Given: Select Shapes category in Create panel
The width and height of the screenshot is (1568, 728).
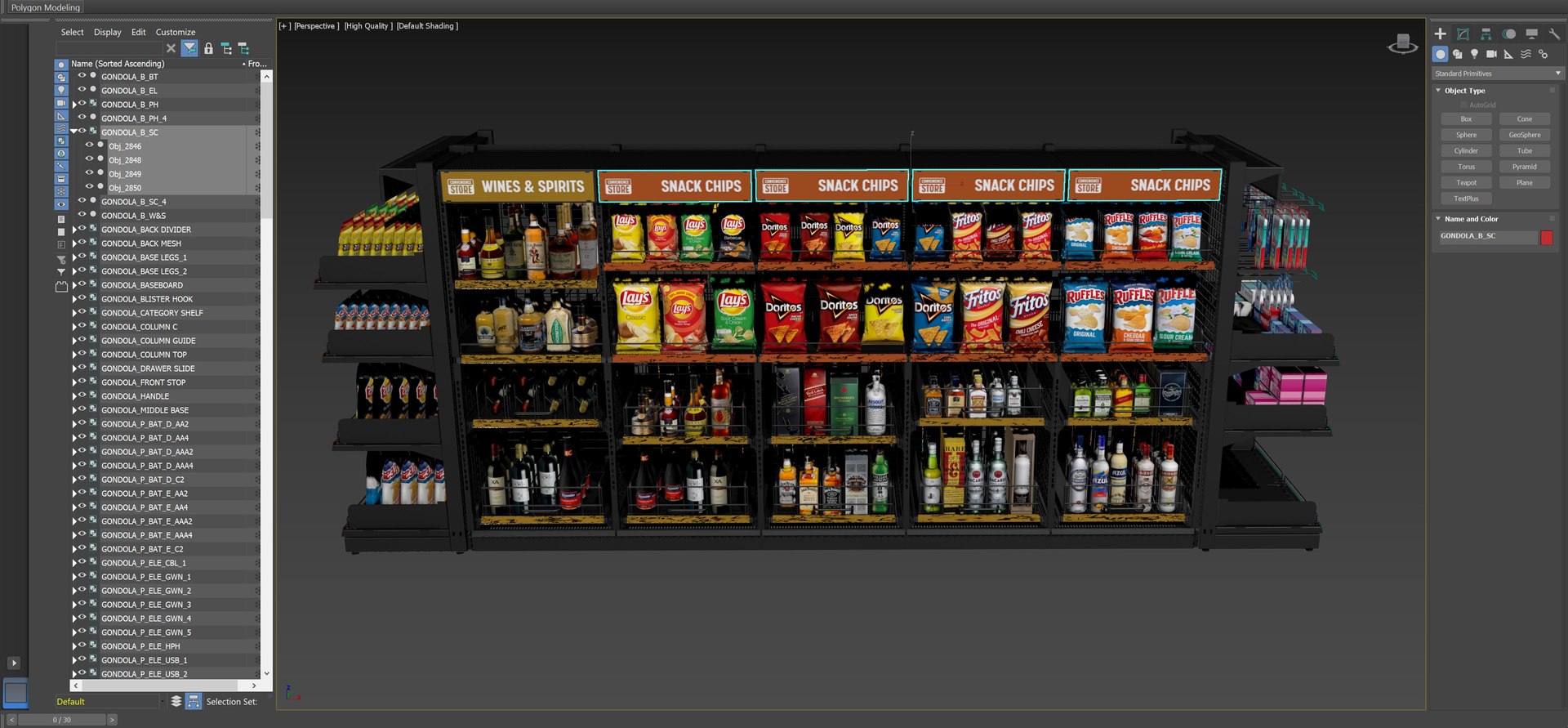Looking at the screenshot, I should tap(1457, 54).
